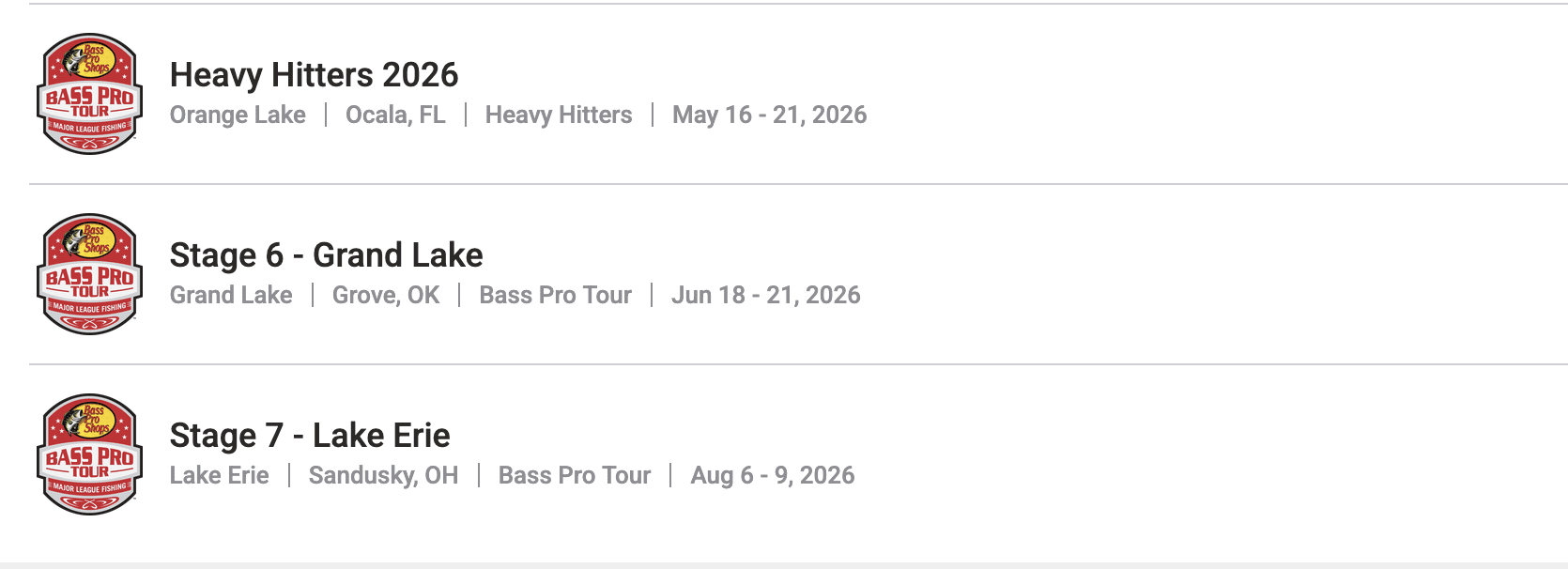Click the Aug 6 - 9, 2026 date
This screenshot has height=569, width=1568.
[x=772, y=475]
